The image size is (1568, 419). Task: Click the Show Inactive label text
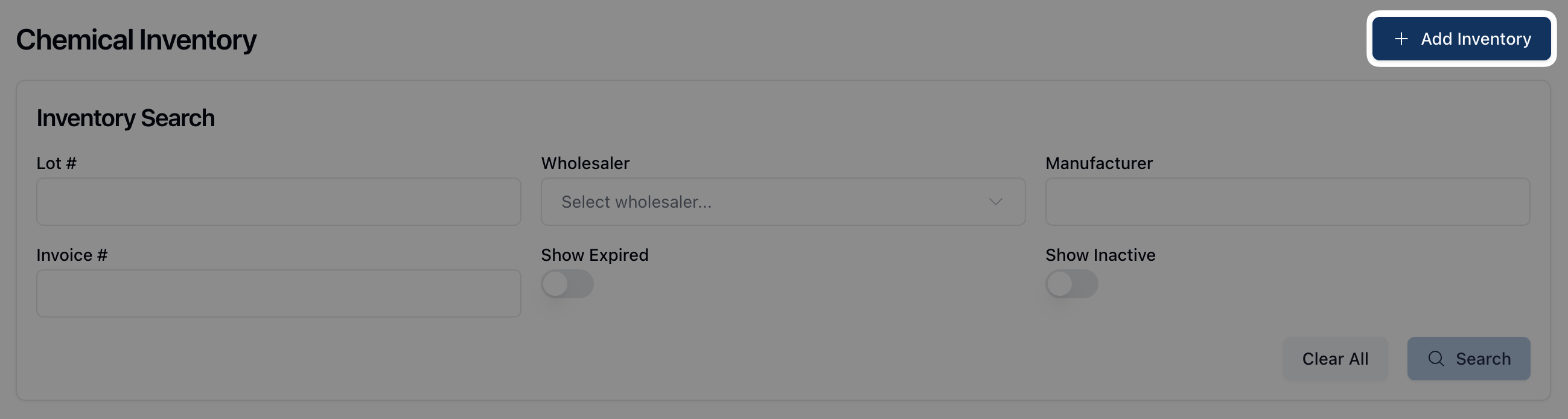coord(1100,255)
